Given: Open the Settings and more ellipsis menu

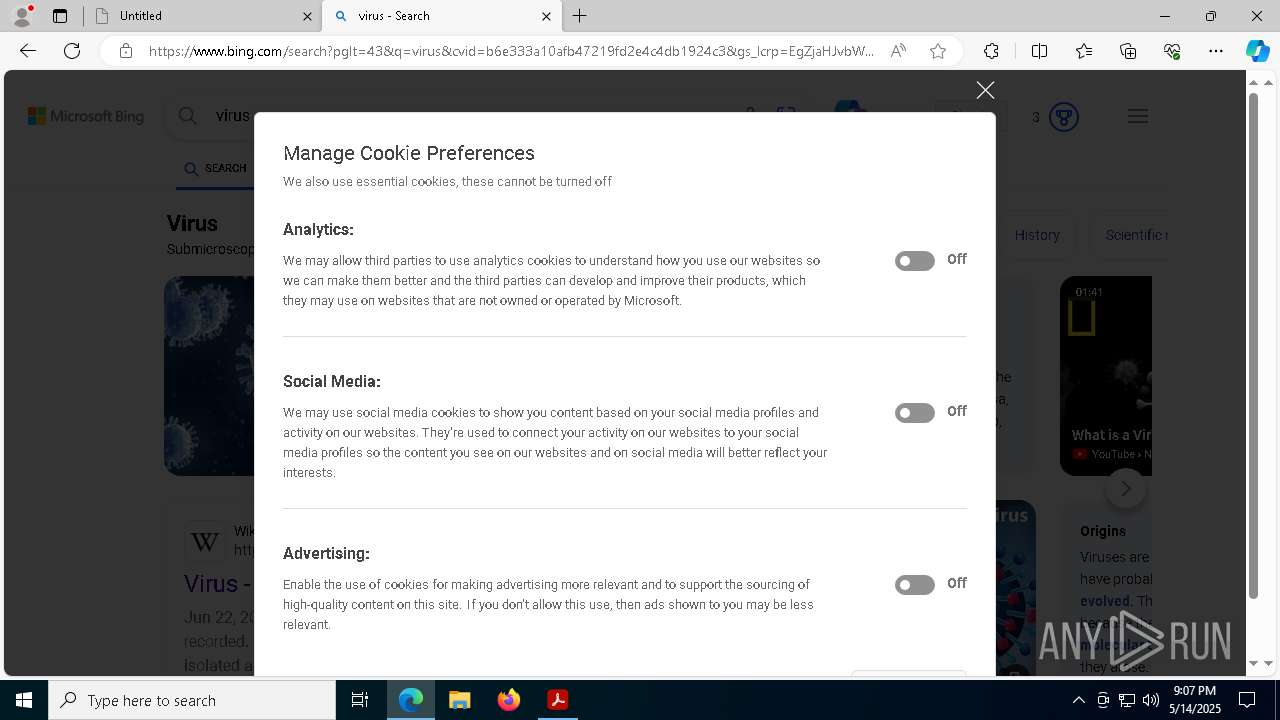Looking at the screenshot, I should (x=1216, y=51).
